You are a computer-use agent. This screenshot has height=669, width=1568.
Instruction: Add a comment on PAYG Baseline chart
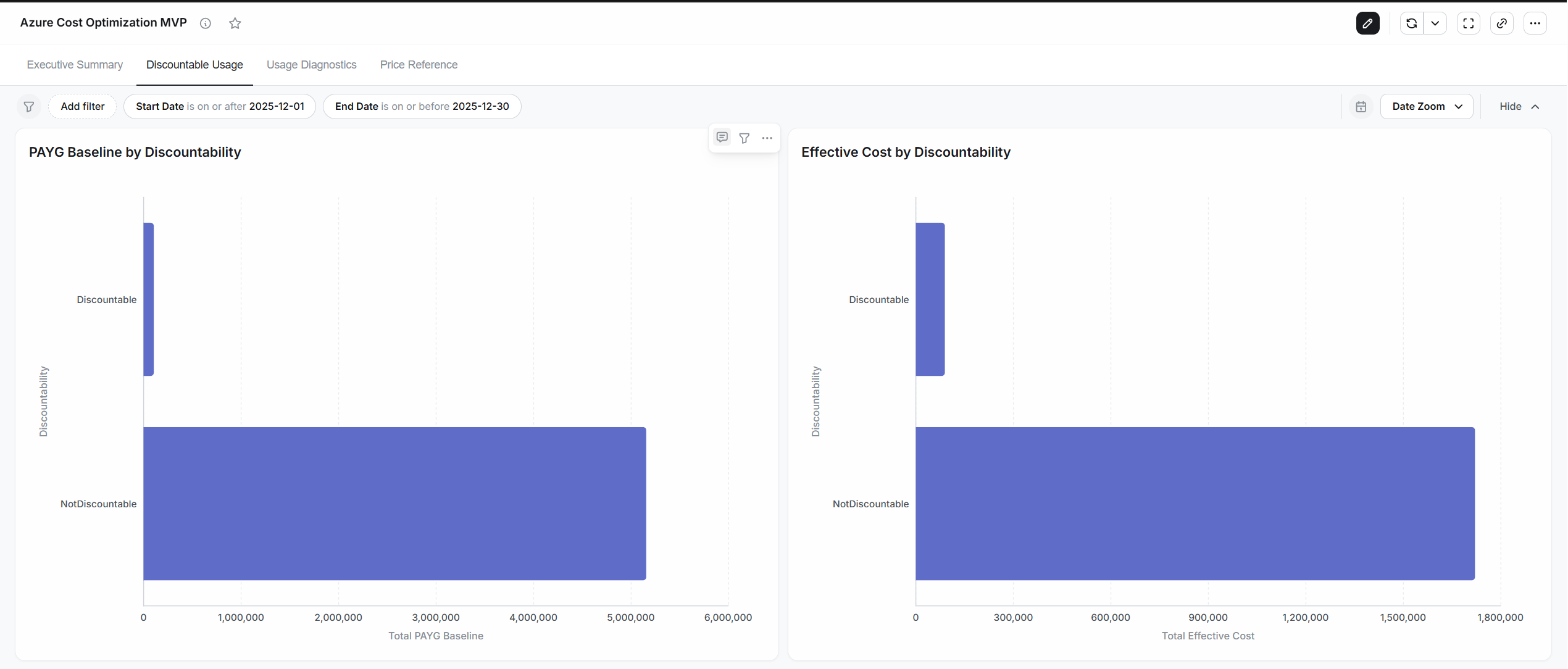[722, 138]
